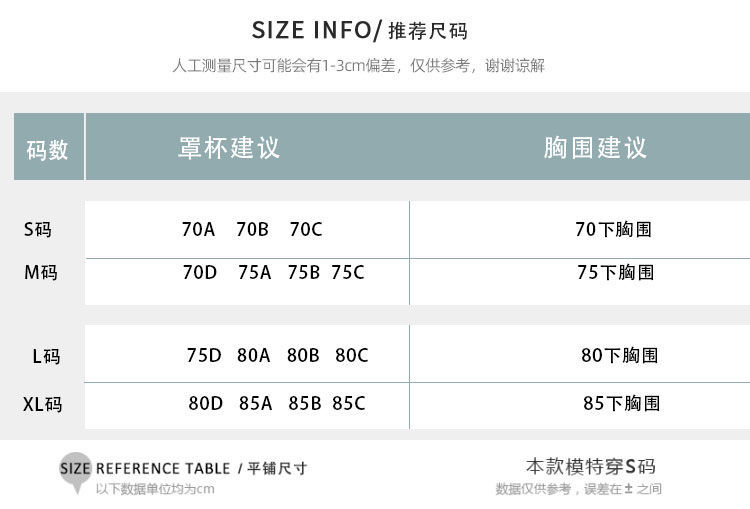Select the S码 row label
Image resolution: width=750 pixels, height=509 pixels.
(38, 229)
